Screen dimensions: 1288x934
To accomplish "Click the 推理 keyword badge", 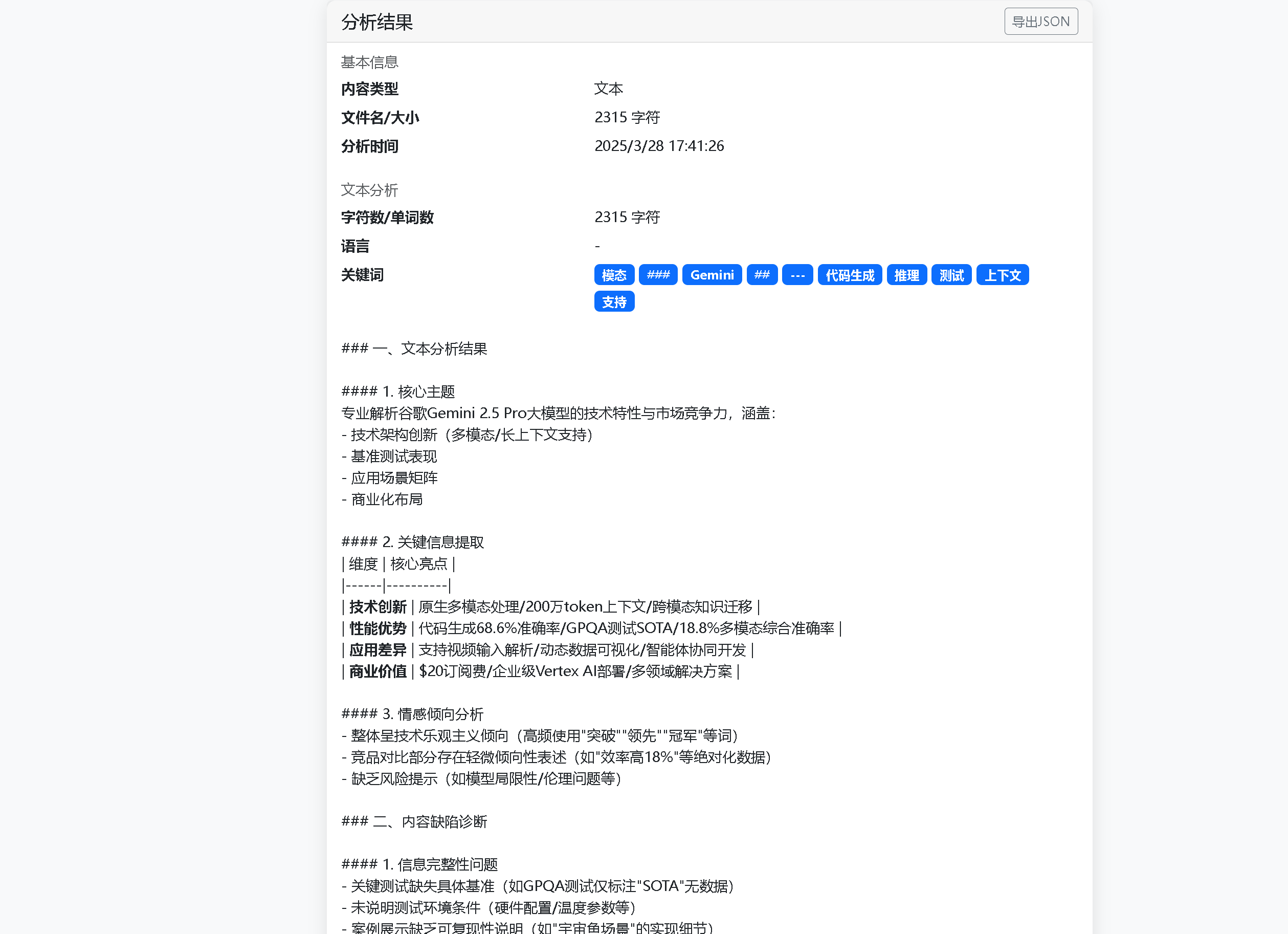I will point(906,275).
